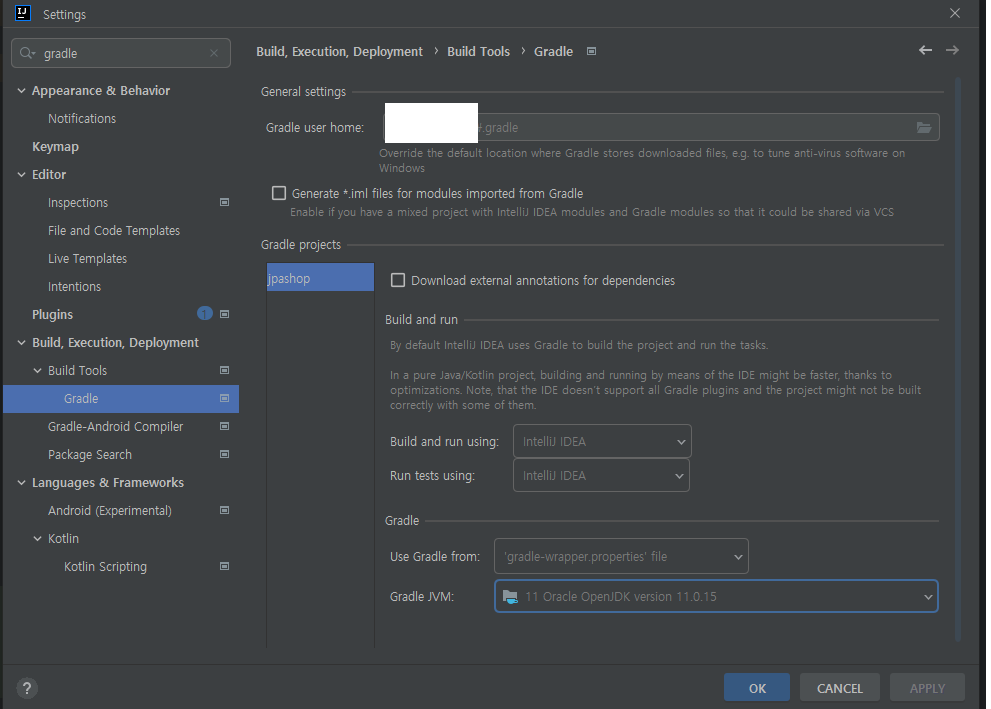Click Build Tools breadcrumb
The height and width of the screenshot is (709, 991).
click(478, 51)
